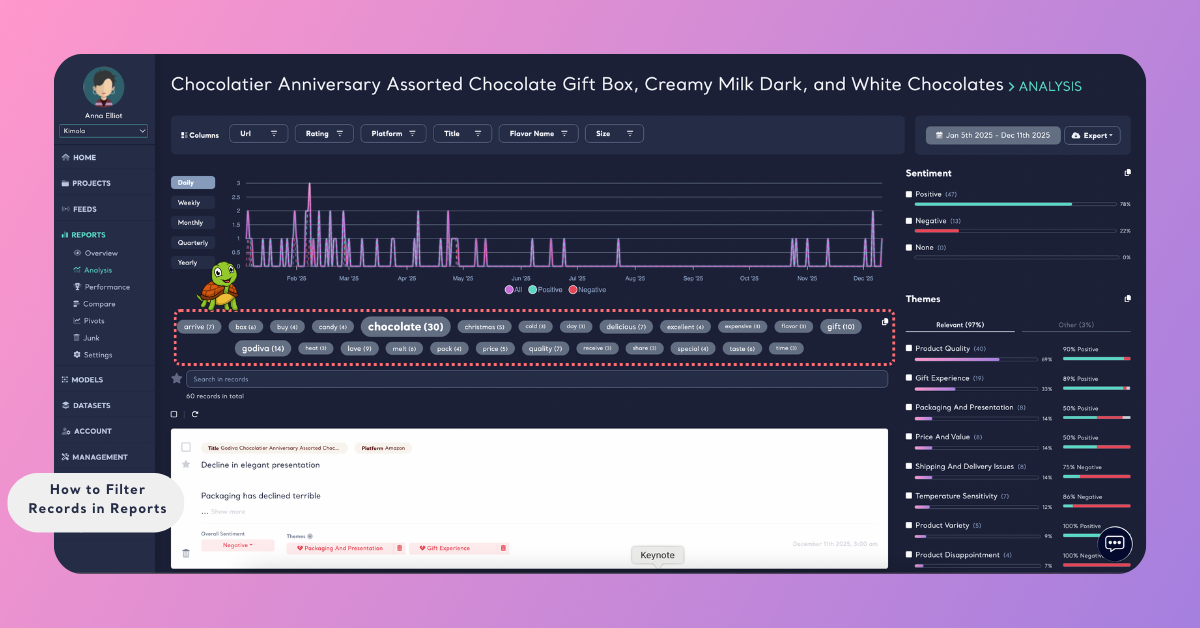Change the Negative overall sentiment dropdown
1200x628 pixels.
coord(237,545)
